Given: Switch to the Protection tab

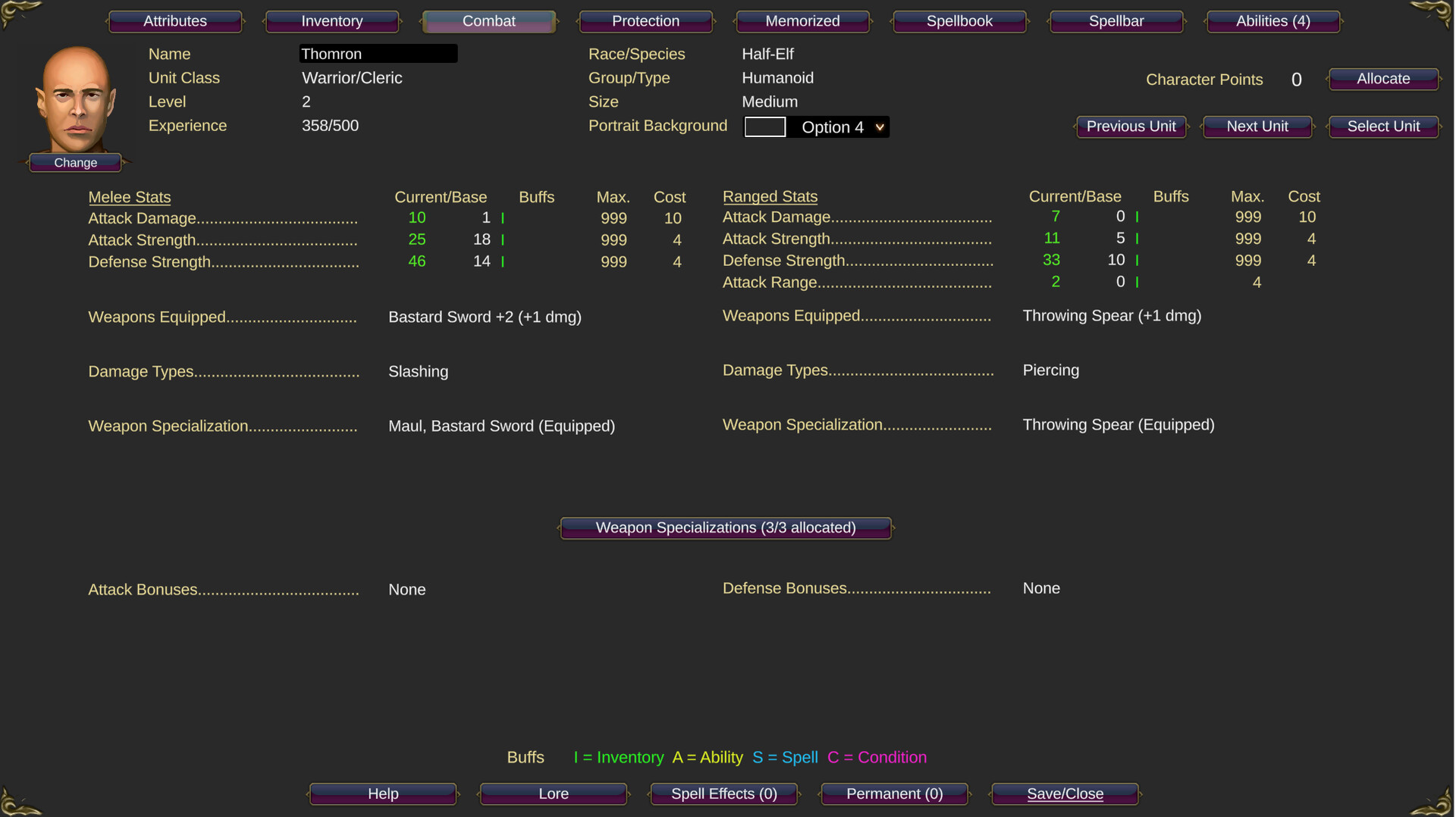Looking at the screenshot, I should tap(645, 20).
